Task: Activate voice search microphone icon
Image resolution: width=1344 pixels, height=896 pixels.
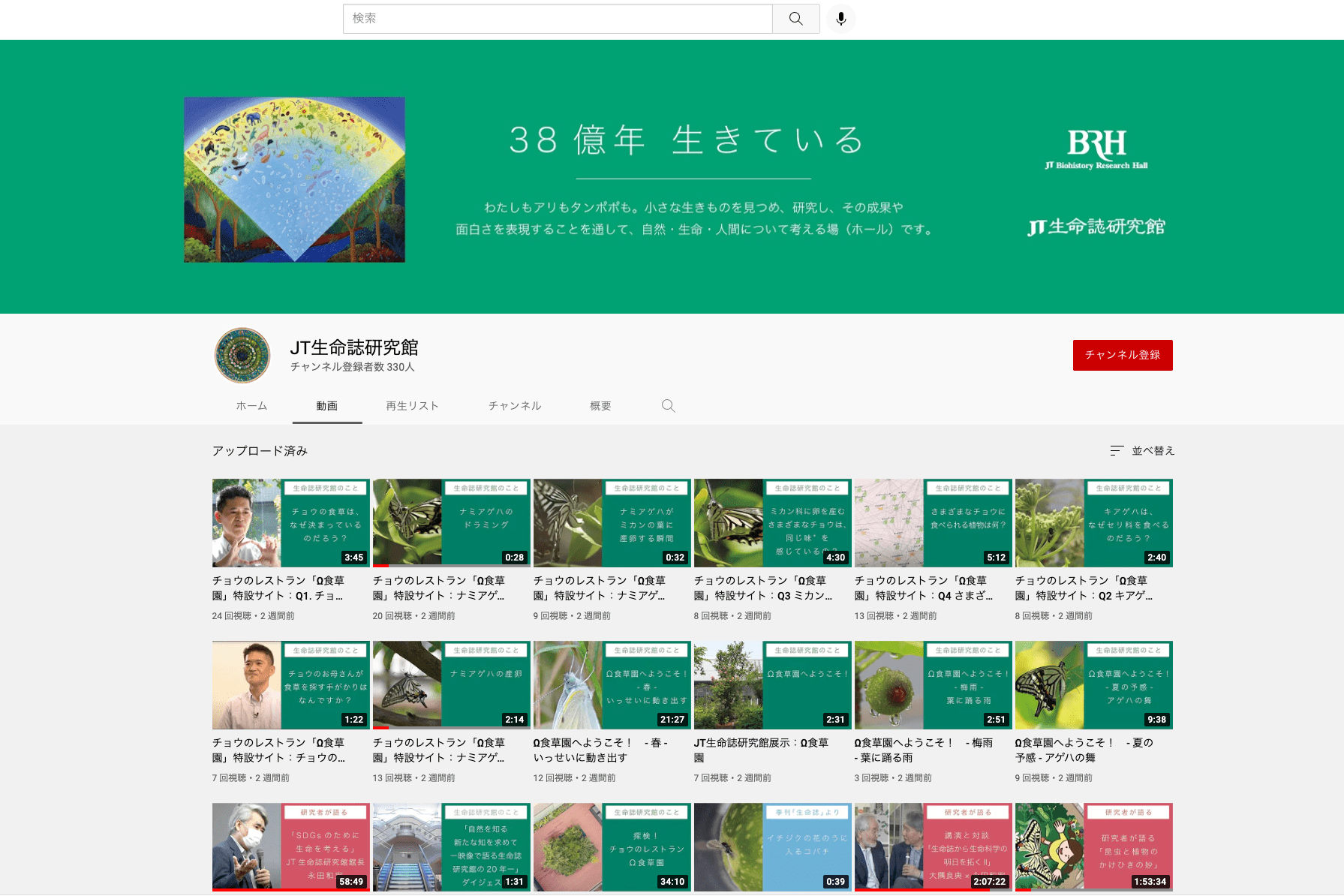Action: pos(840,19)
